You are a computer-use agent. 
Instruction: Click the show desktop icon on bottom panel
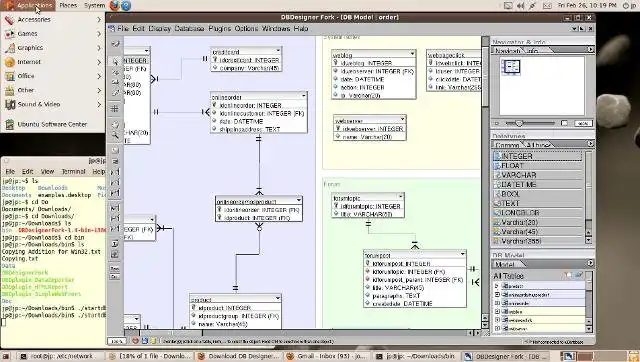[6, 356]
